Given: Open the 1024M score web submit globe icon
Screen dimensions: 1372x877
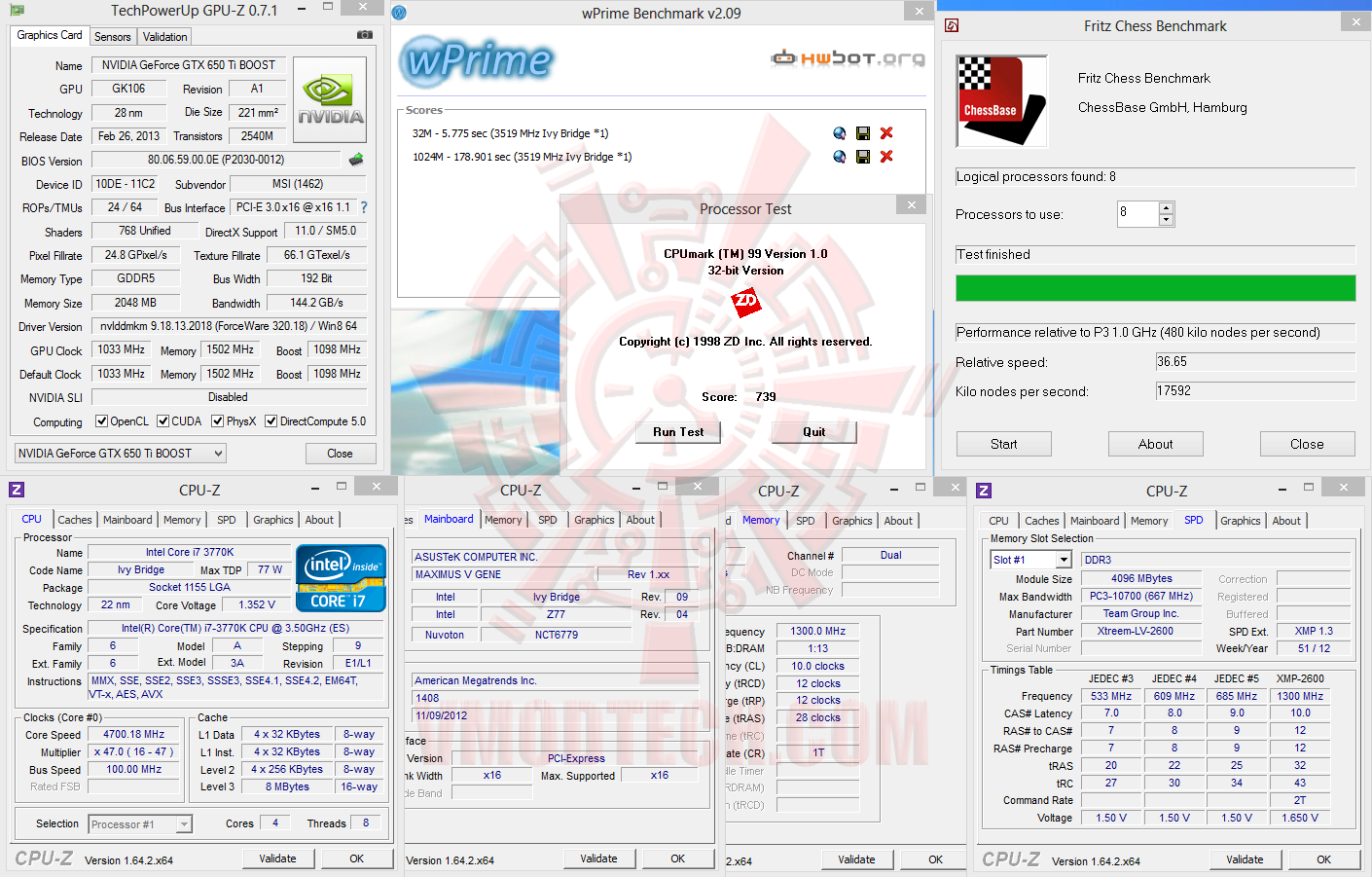Looking at the screenshot, I should pyautogui.click(x=840, y=157).
